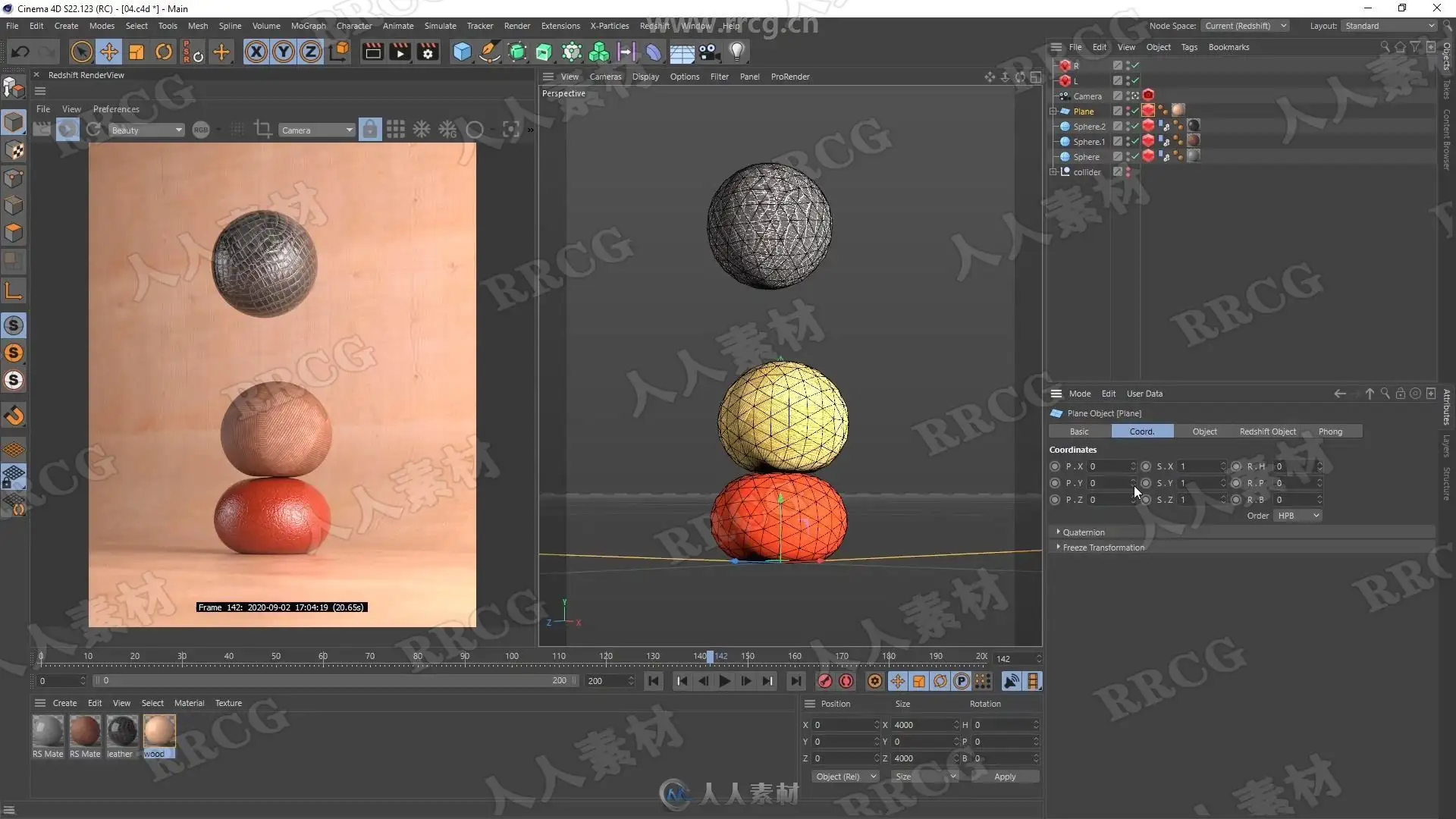1456x819 pixels.
Task: Select the Move tool in top toolbar
Action: 109,52
